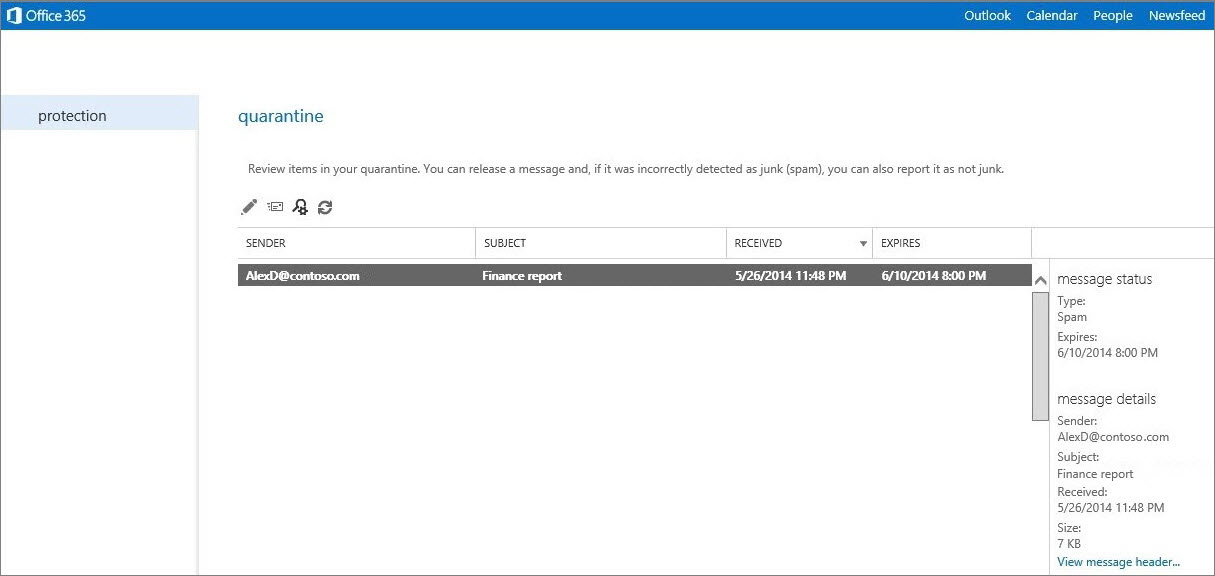Go to Calendar in the top bar
Image resolution: width=1215 pixels, height=576 pixels.
click(x=1051, y=15)
